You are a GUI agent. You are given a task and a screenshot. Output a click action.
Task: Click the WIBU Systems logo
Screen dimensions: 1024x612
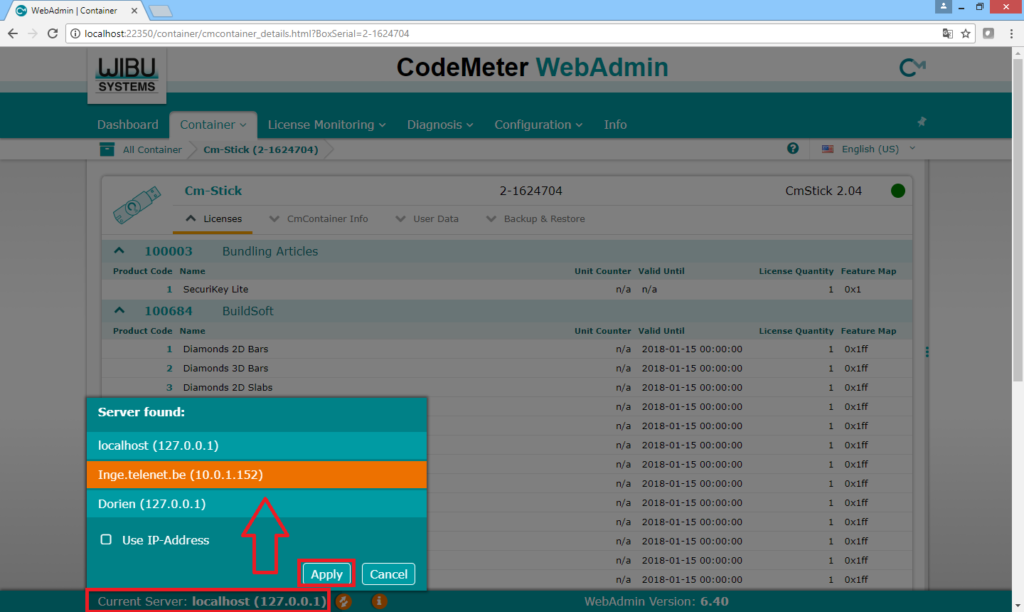126,74
